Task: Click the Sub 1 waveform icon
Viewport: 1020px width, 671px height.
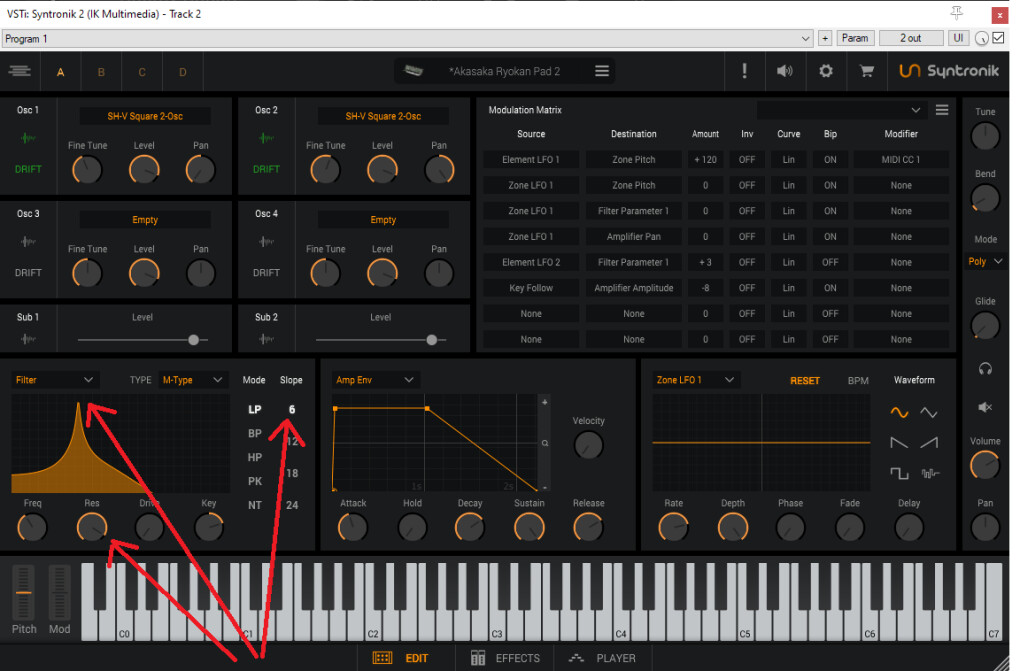Action: click(27, 338)
